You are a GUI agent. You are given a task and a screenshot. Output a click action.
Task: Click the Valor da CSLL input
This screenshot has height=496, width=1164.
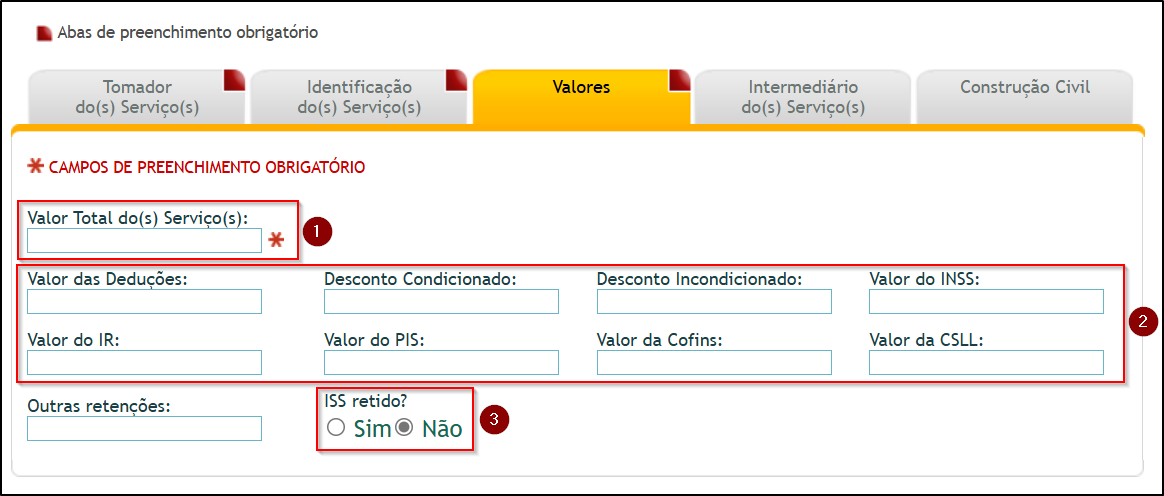[x=987, y=362]
